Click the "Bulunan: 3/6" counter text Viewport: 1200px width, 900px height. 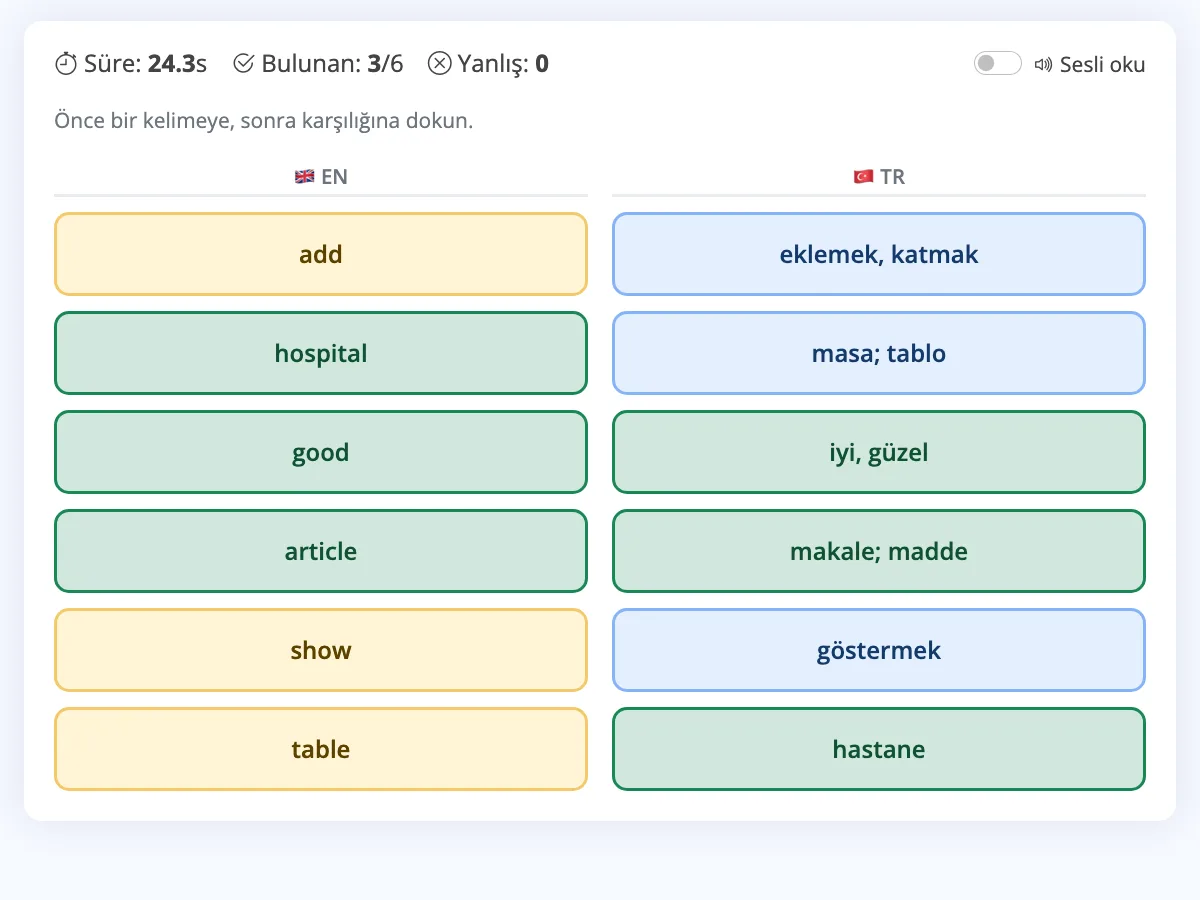(x=332, y=64)
